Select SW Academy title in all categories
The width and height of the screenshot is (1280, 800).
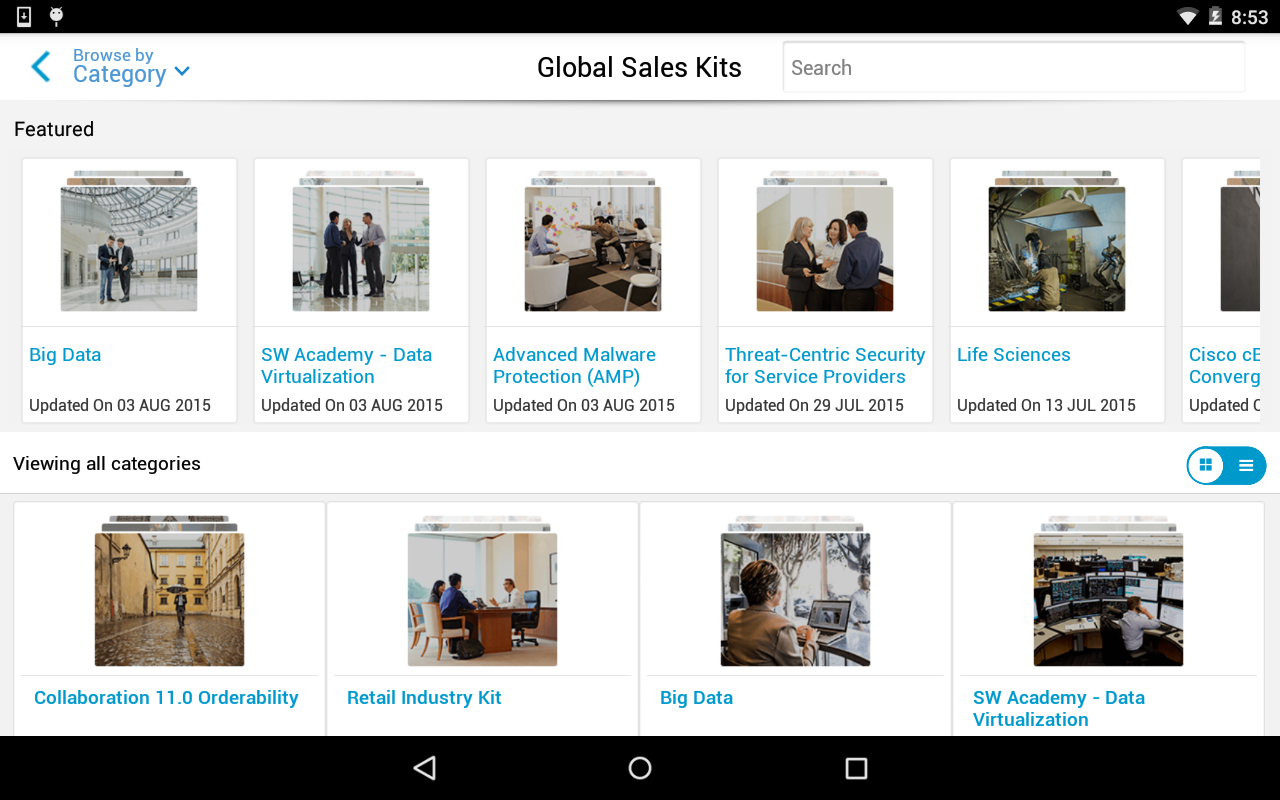[1059, 709]
